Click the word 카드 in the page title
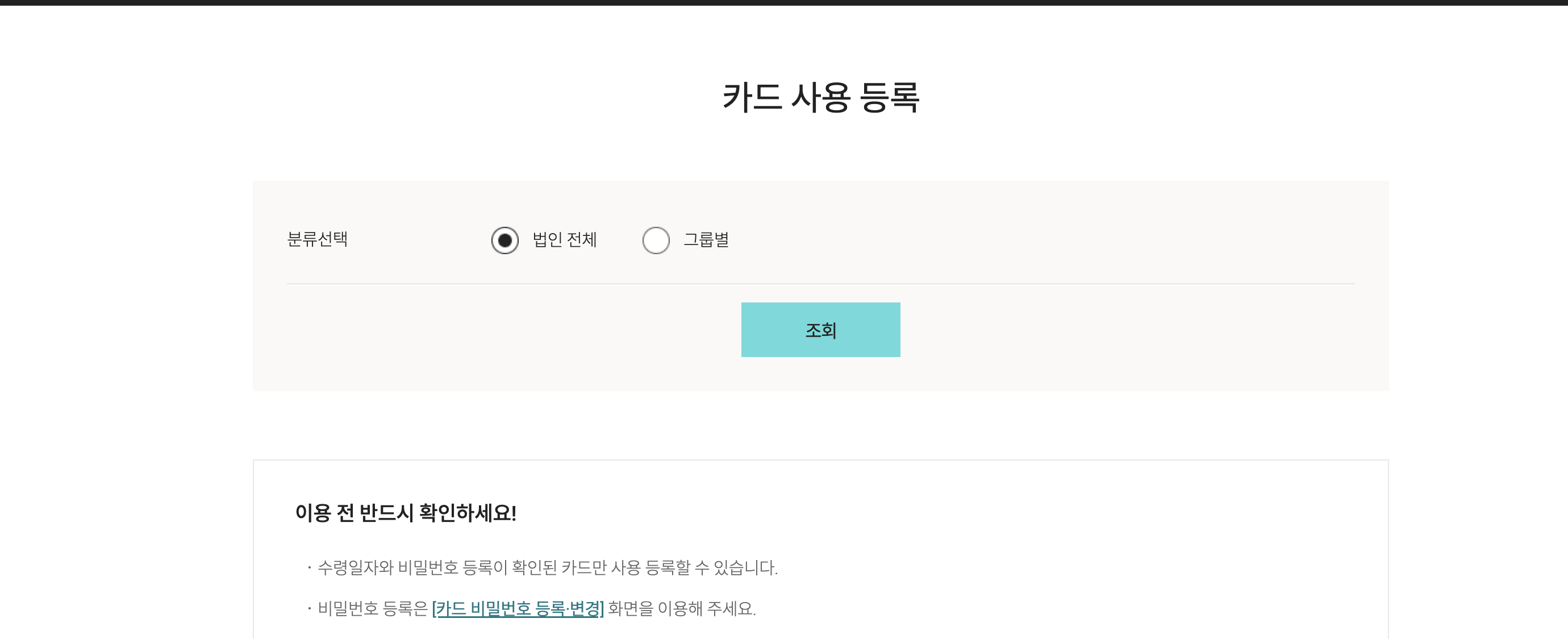 pyautogui.click(x=752, y=97)
